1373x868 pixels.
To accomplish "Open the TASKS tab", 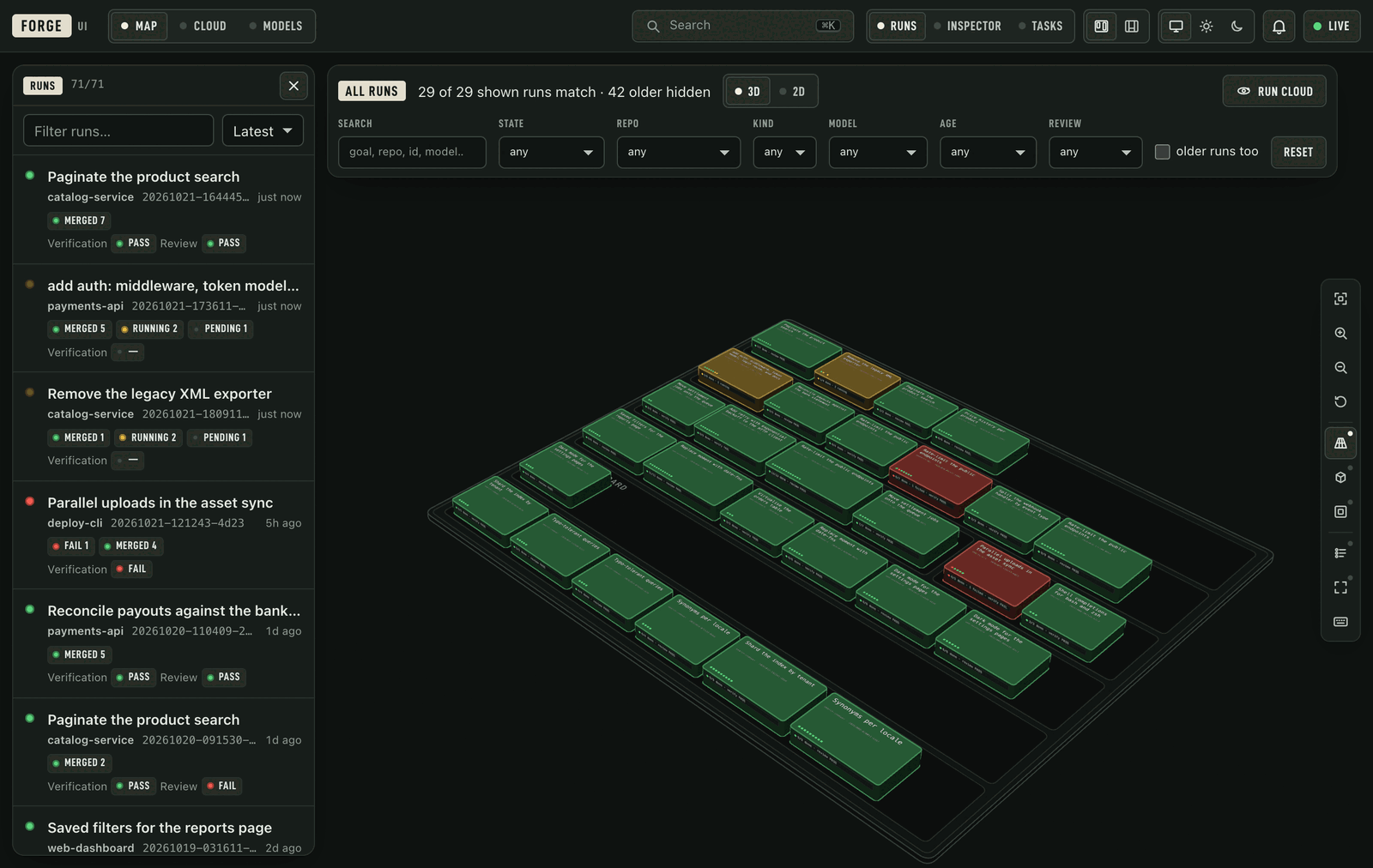I will [1041, 27].
